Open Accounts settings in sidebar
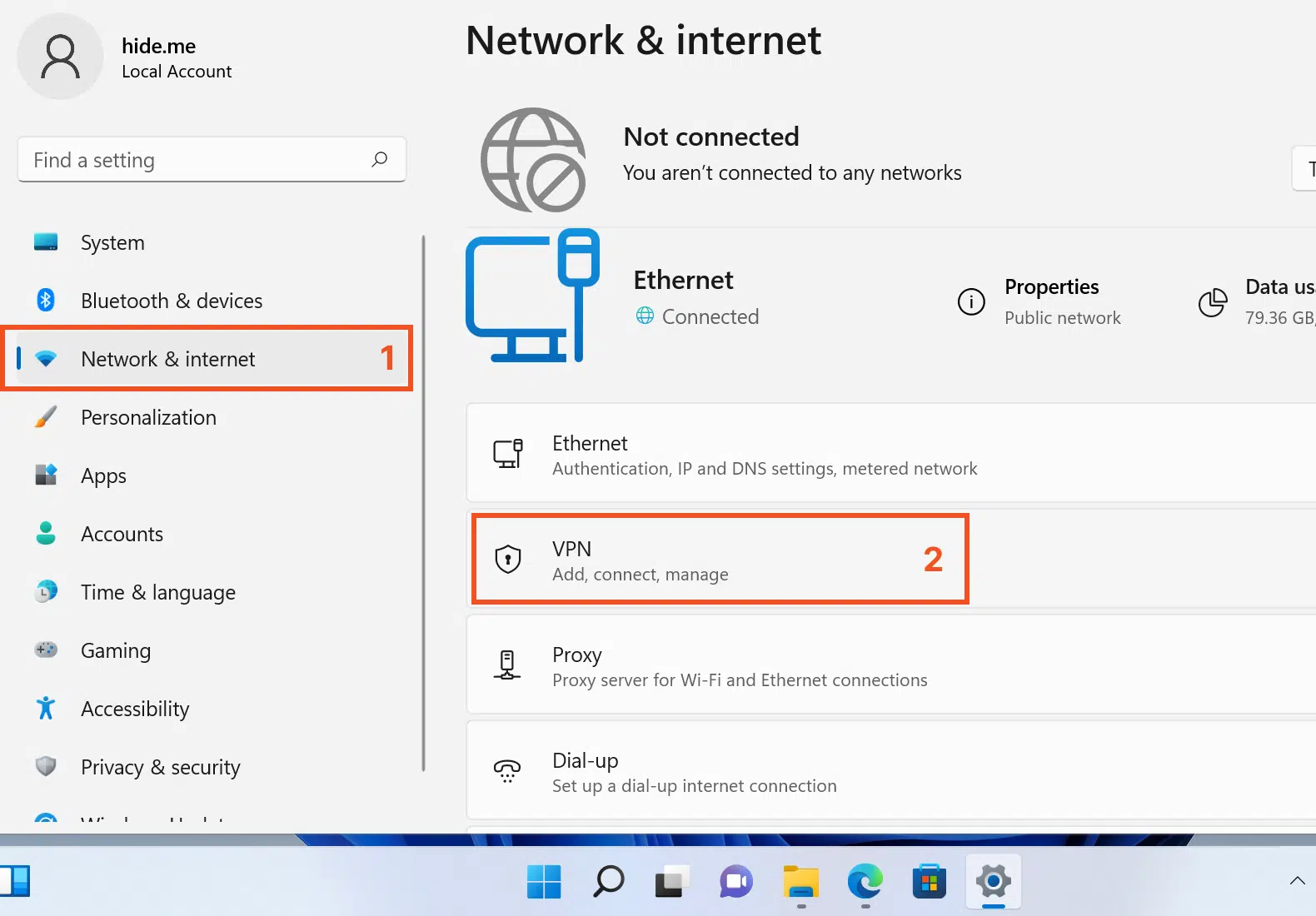 [212, 534]
